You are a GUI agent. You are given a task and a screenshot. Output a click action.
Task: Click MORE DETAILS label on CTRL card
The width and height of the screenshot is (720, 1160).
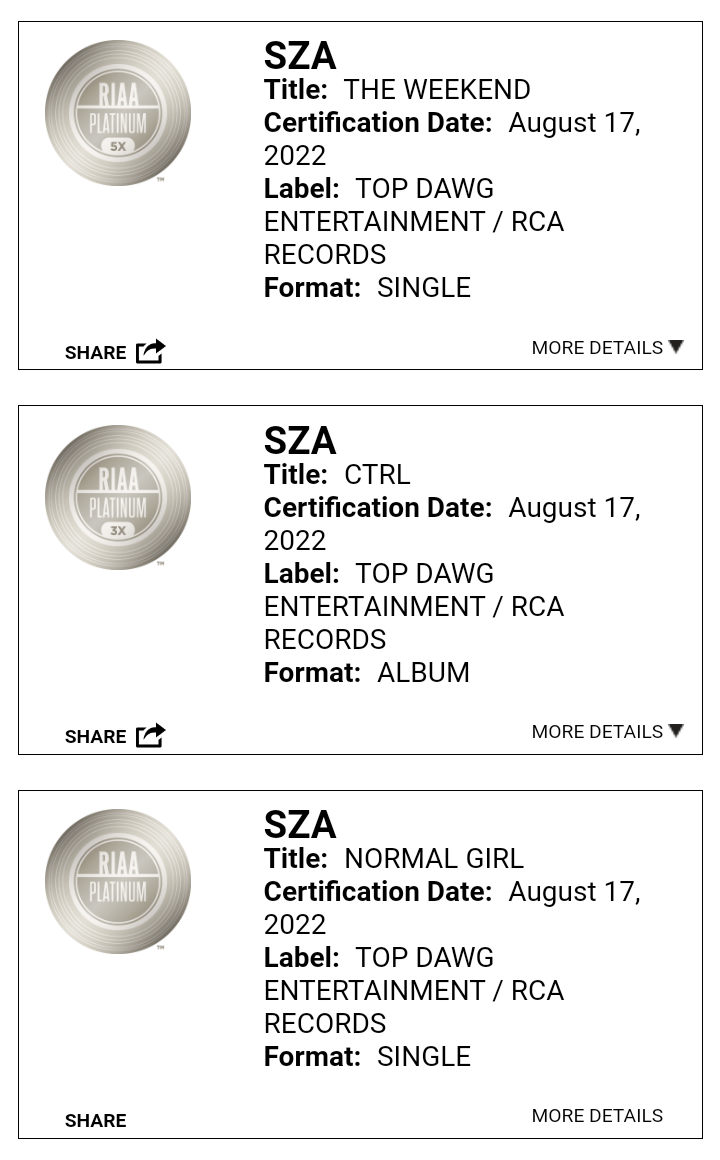(597, 732)
